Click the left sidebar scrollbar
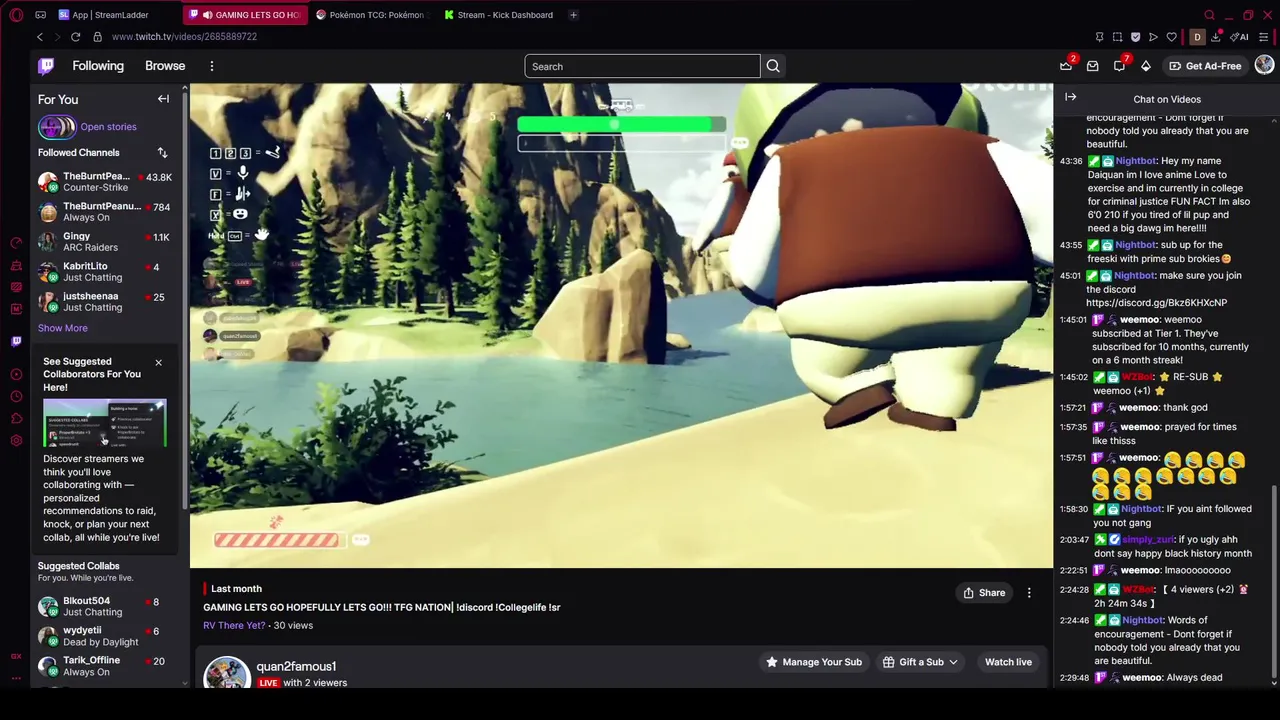This screenshot has width=1280, height=720. pyautogui.click(x=185, y=300)
